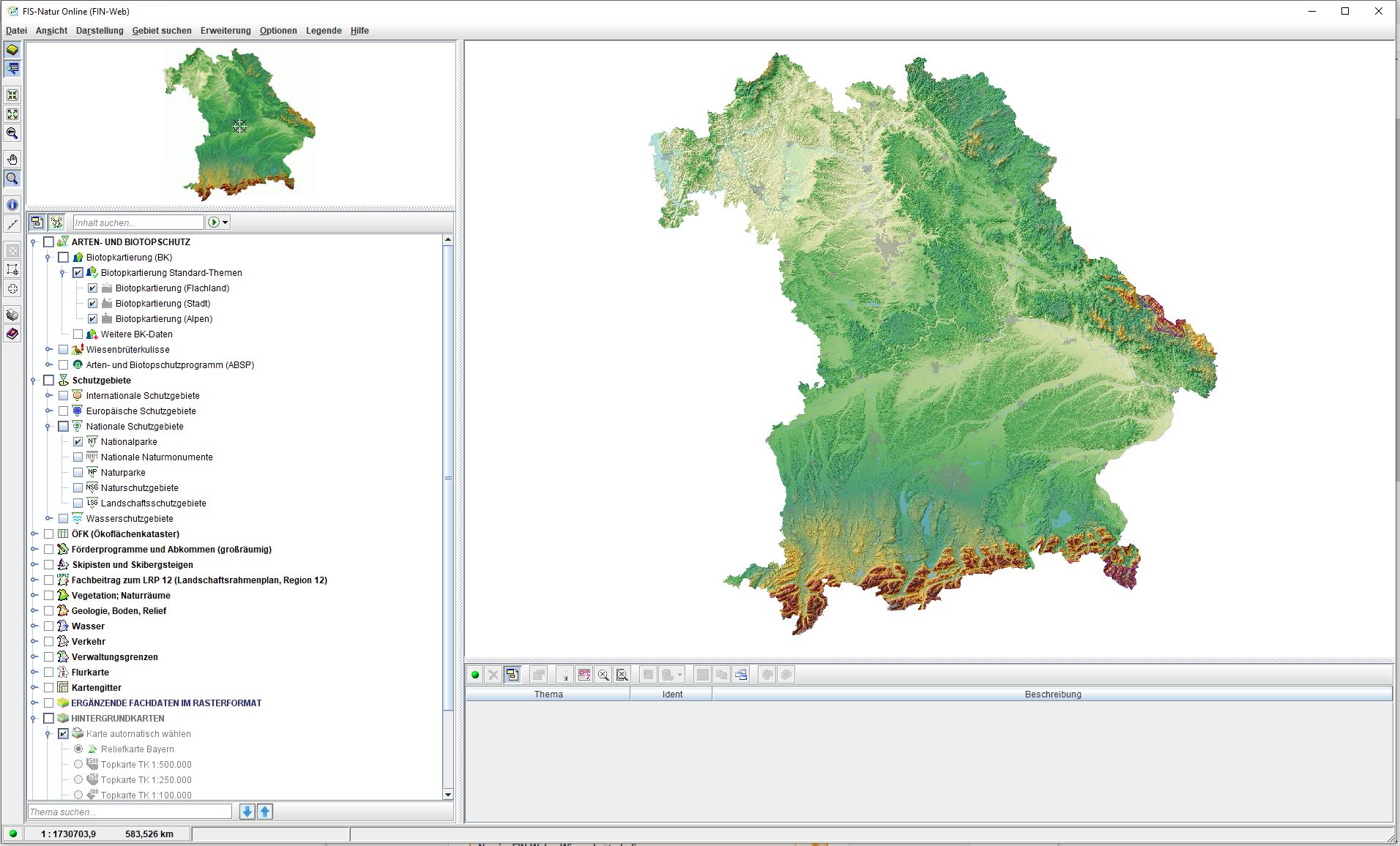The image size is (1400, 846).
Task: Expand ÖFK (Ökoflächenkataster) node
Action: pyautogui.click(x=34, y=534)
